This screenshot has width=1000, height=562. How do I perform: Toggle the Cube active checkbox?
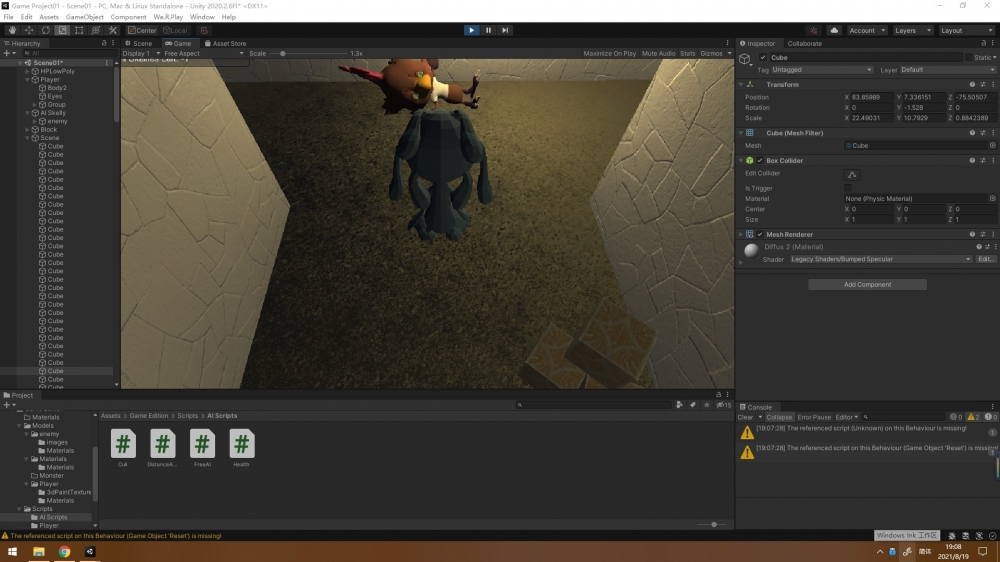point(763,57)
